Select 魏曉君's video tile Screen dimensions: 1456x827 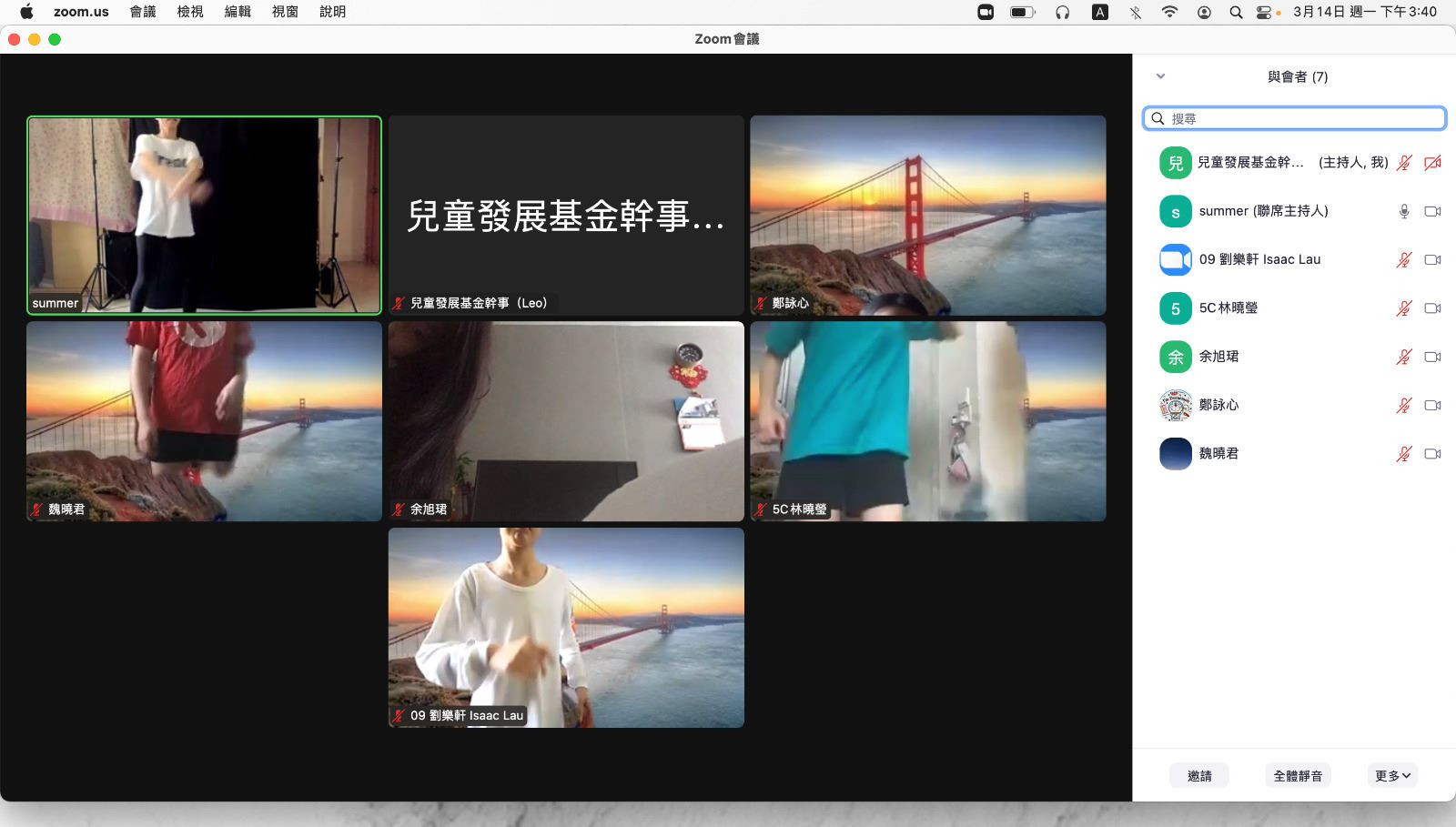[x=204, y=421]
